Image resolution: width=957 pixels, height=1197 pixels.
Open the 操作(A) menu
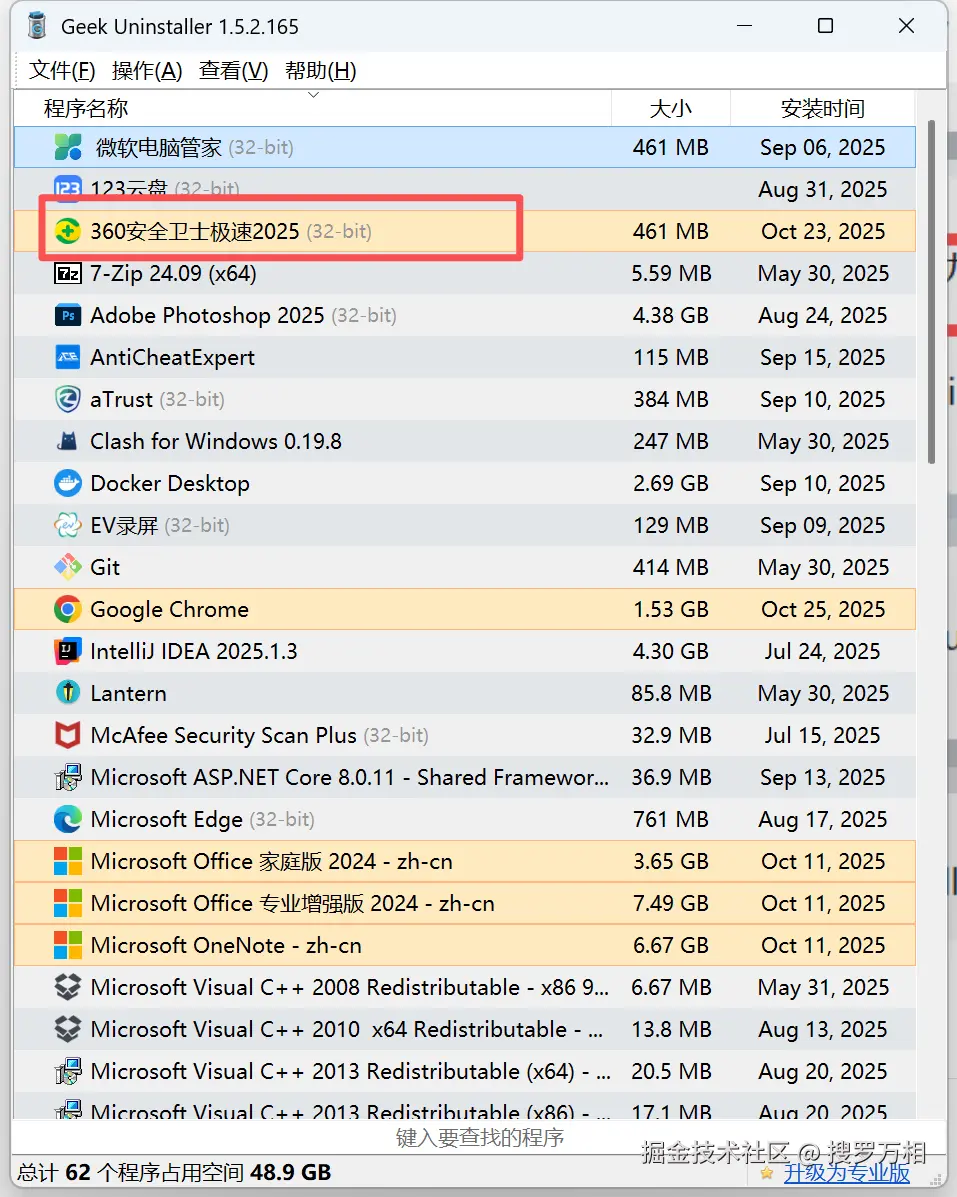tap(147, 70)
